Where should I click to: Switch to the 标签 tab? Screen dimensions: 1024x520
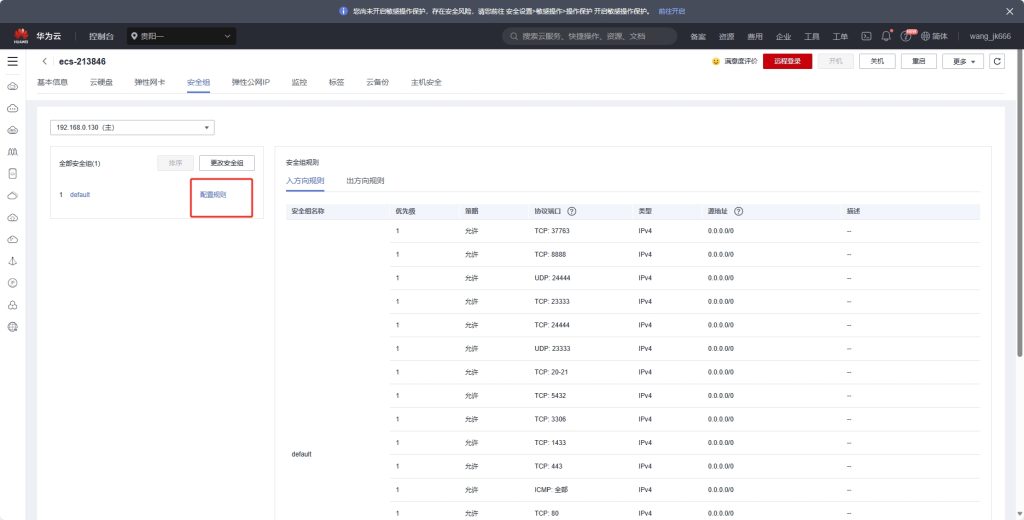[336, 82]
